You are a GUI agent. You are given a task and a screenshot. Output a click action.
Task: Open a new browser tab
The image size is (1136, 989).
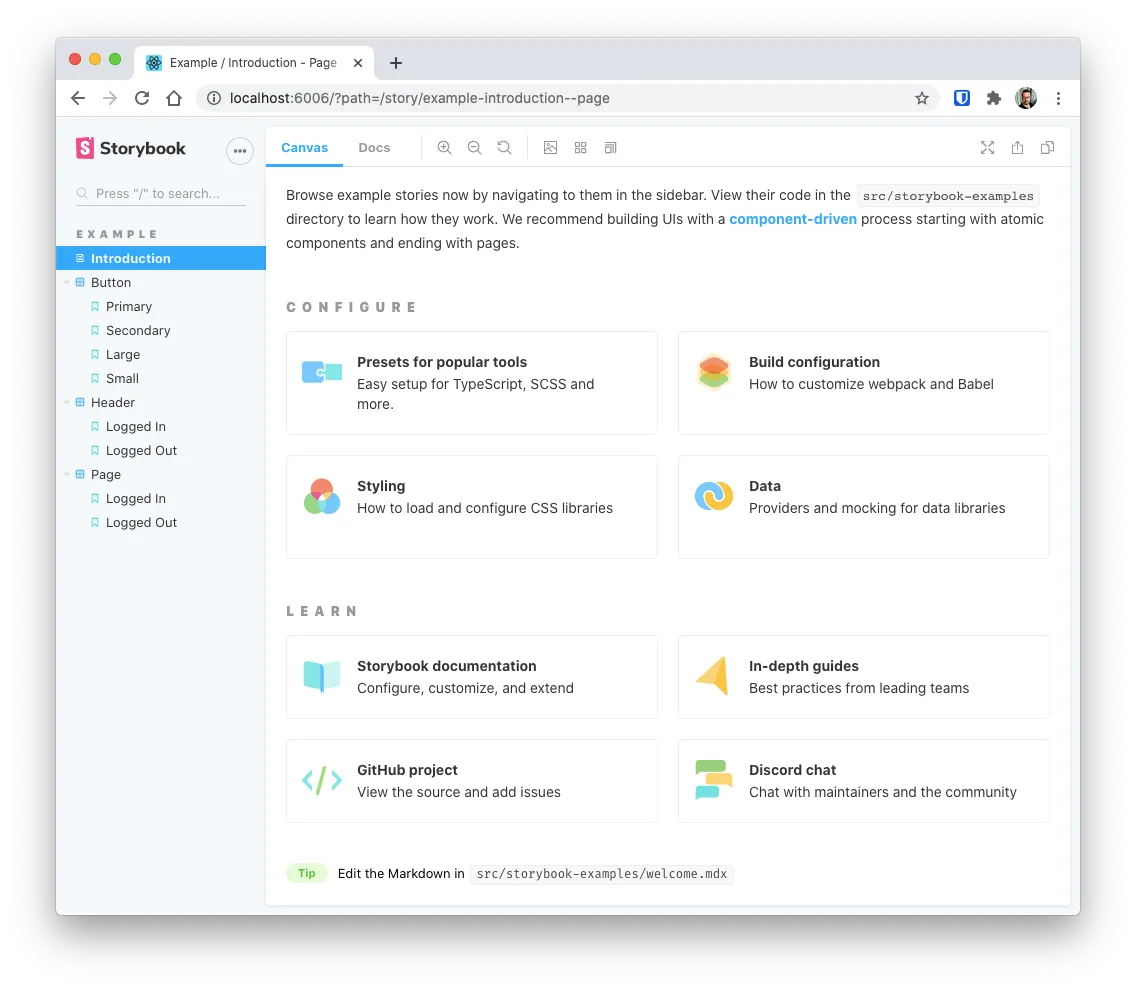tap(396, 63)
